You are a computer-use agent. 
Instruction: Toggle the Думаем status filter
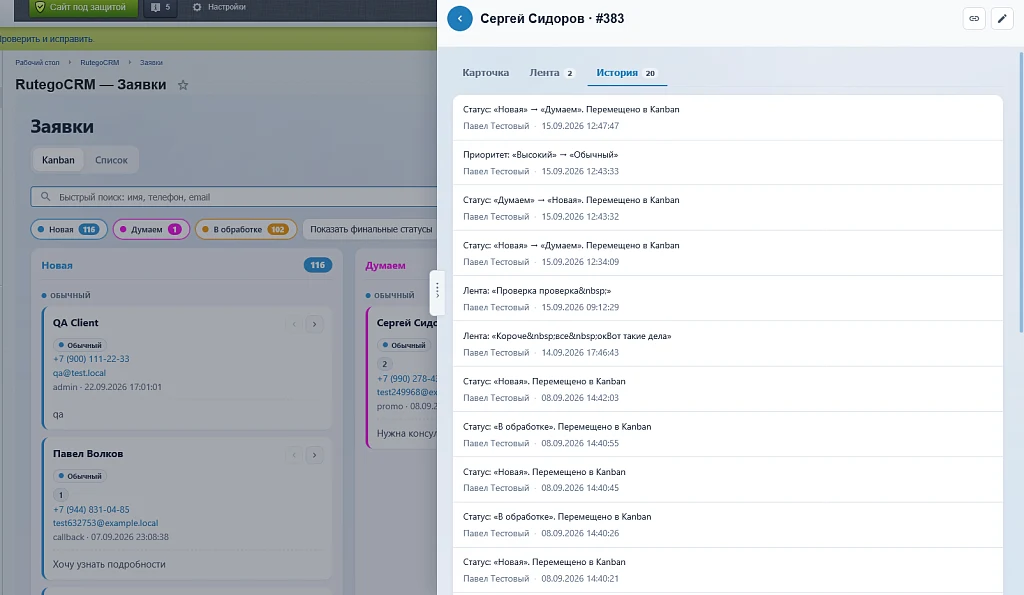[151, 229]
